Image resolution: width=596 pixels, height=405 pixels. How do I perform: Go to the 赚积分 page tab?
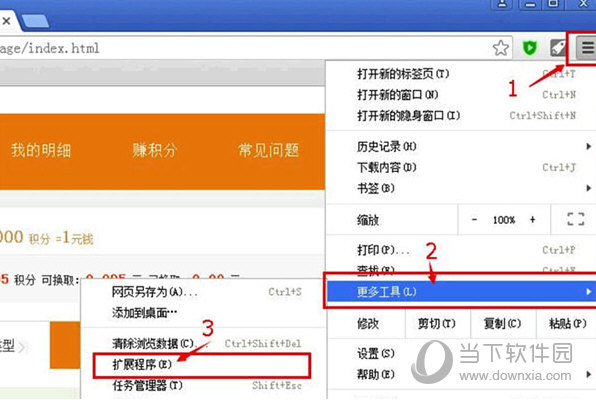[x=155, y=150]
